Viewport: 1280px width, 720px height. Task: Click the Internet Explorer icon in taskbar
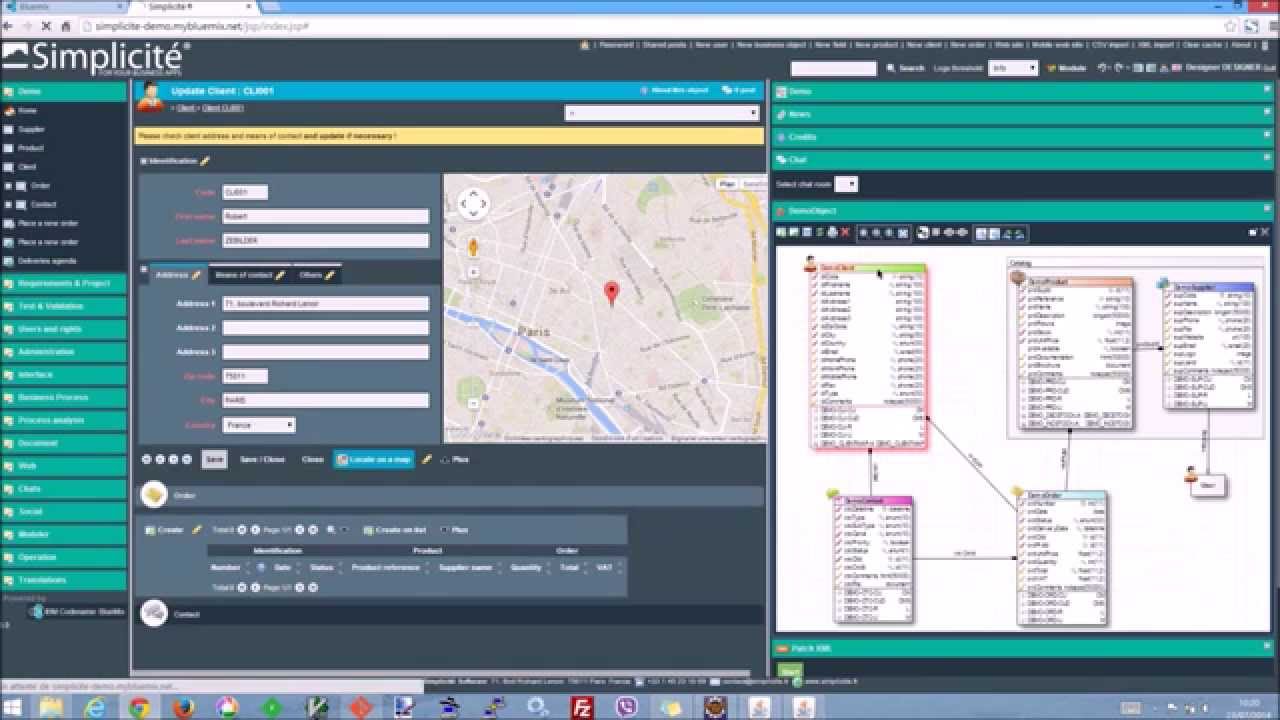(x=95, y=707)
